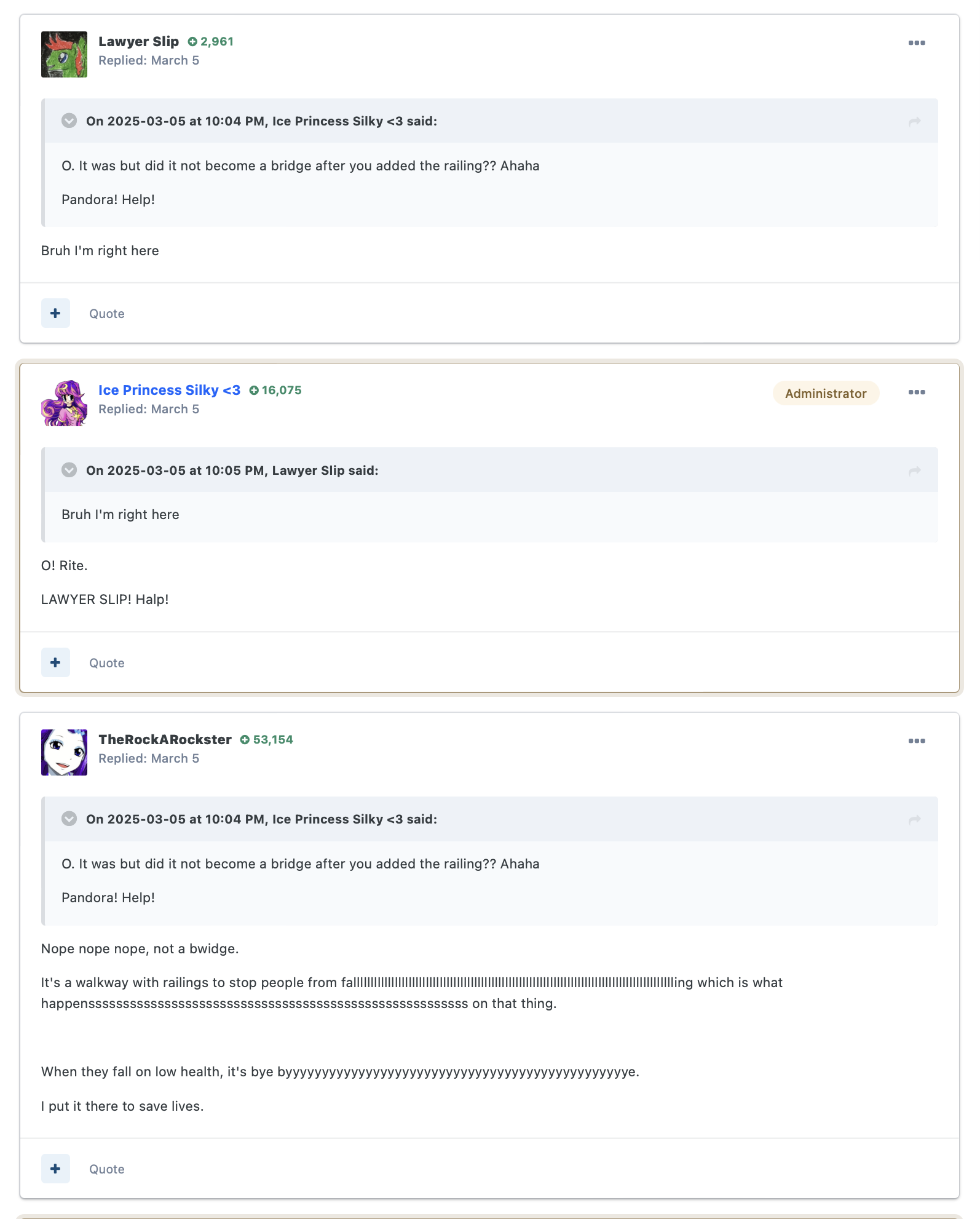Go to the quoted Lawyer Slip post
980x1219 pixels.
point(915,471)
